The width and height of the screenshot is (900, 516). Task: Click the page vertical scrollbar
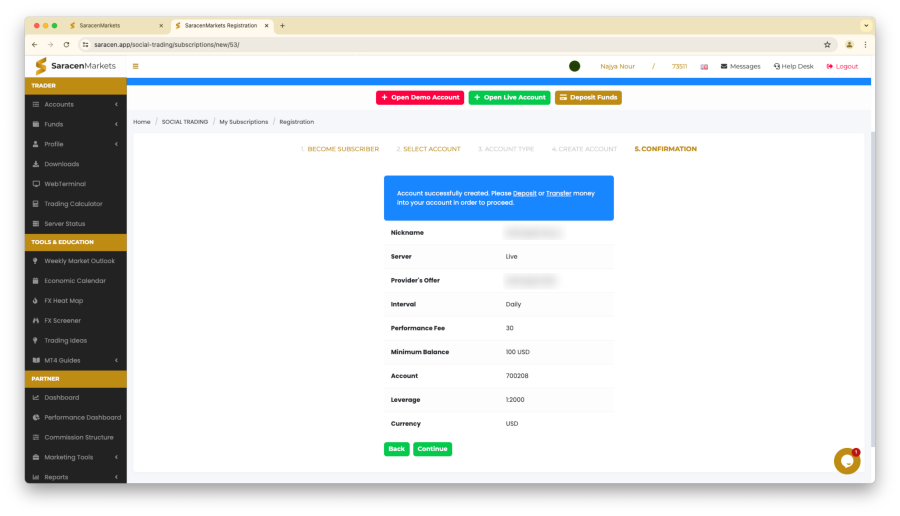click(872, 290)
